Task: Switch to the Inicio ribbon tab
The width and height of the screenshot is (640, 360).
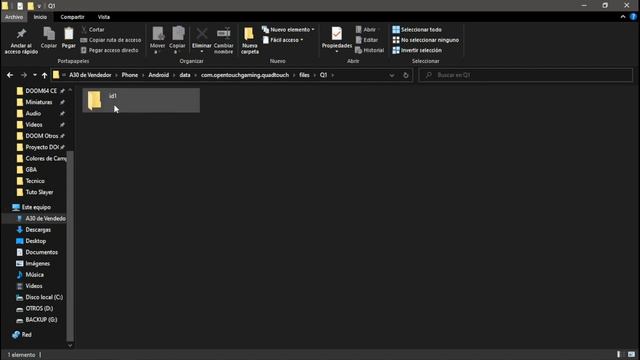Action: click(40, 17)
